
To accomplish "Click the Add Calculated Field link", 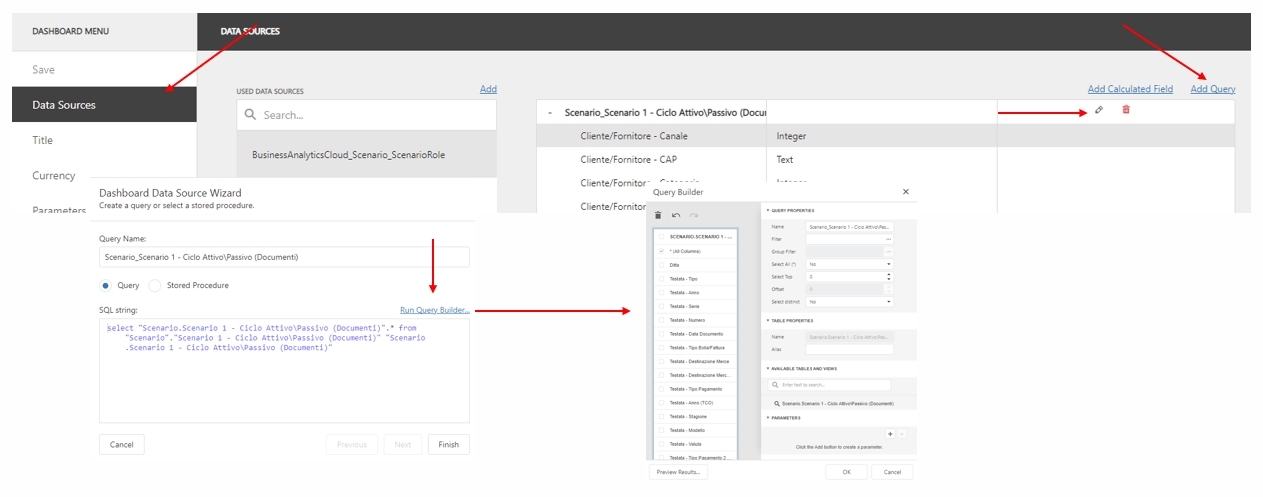I will click(x=1130, y=89).
